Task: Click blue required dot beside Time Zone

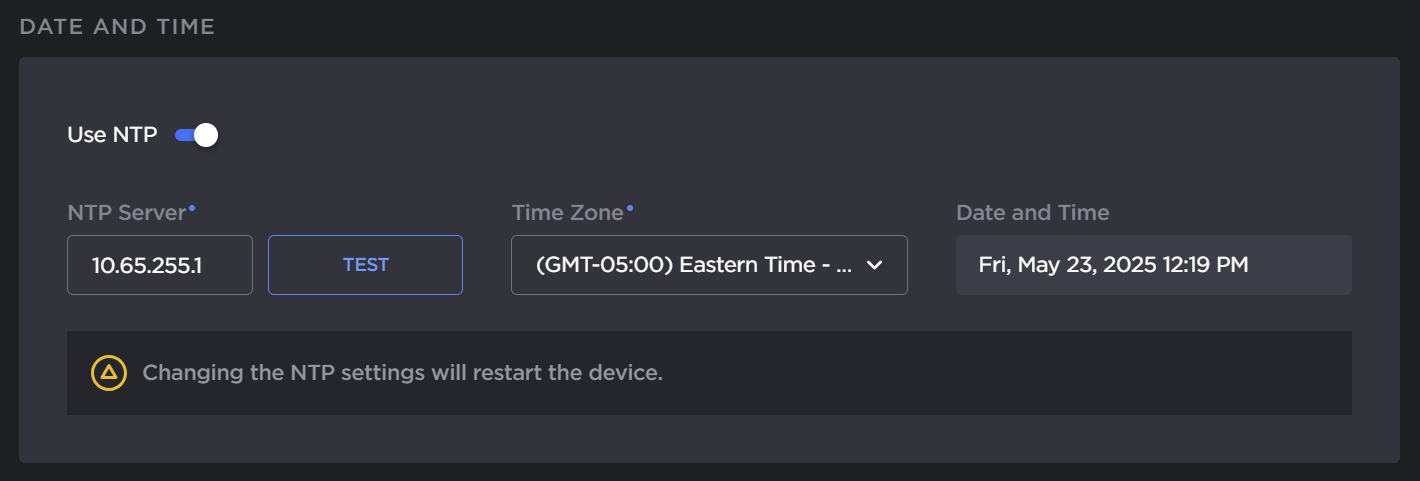Action: [630, 207]
